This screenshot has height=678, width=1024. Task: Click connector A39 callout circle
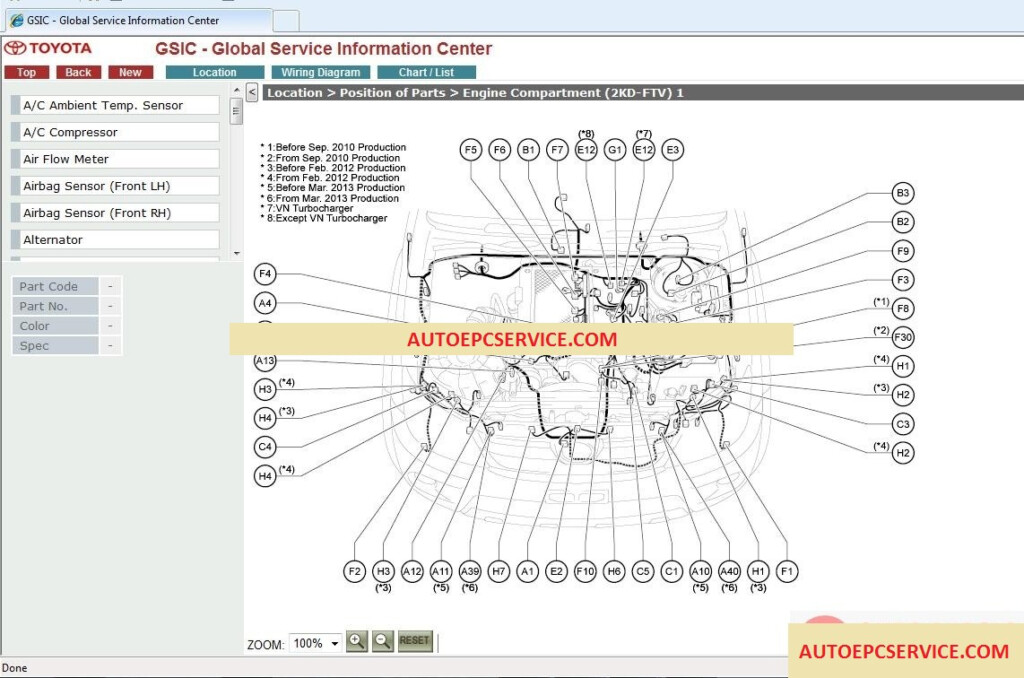click(x=470, y=572)
